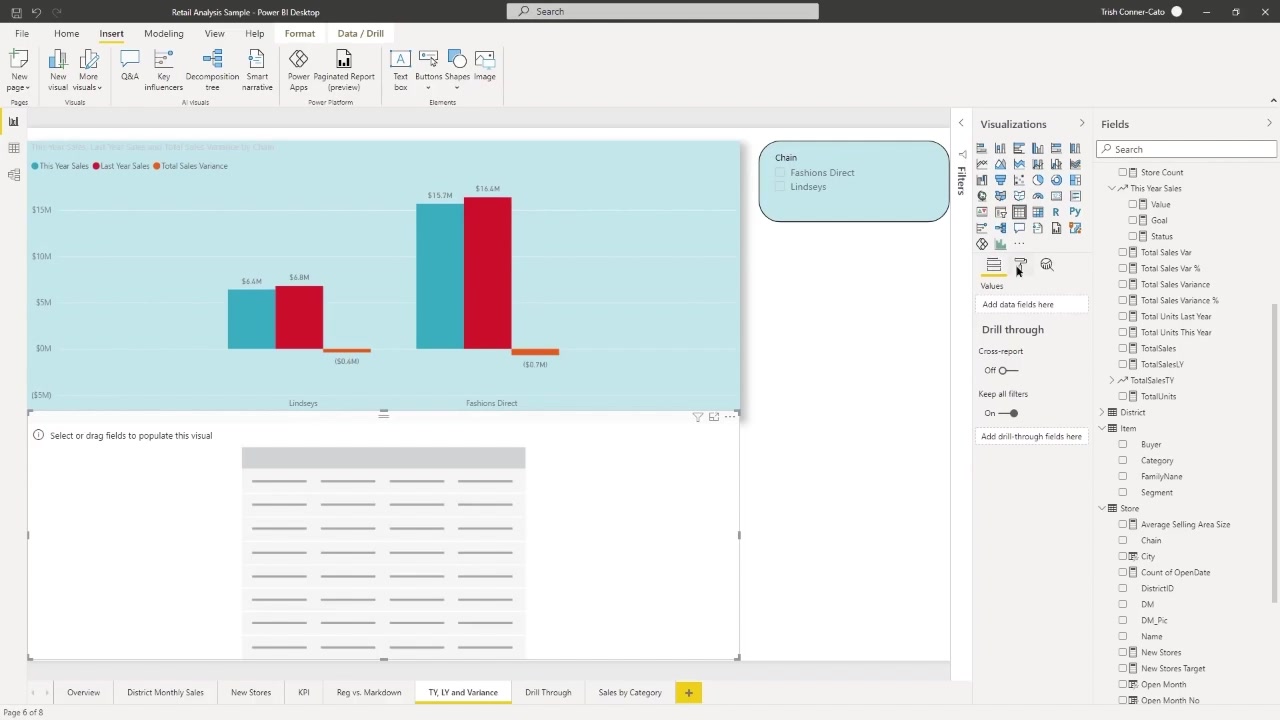
Task: Add a Decomposition tree visual
Action: 212,70
